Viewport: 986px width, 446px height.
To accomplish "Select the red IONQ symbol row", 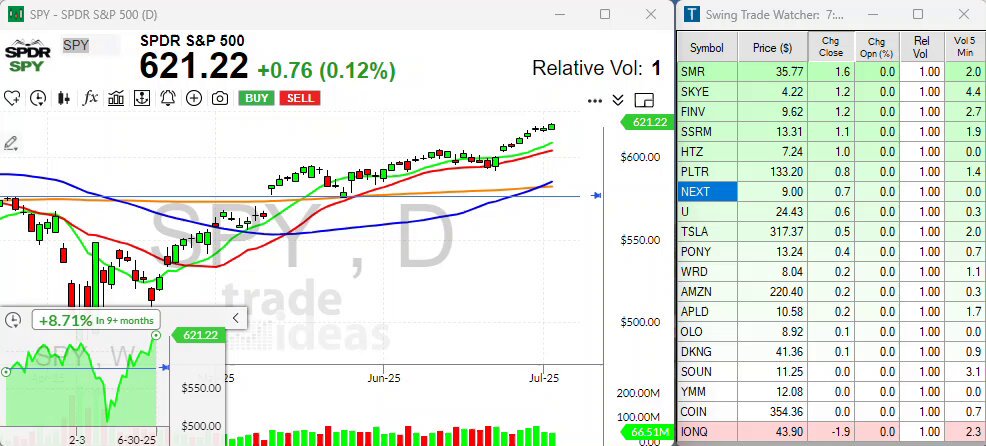I will tap(707, 432).
